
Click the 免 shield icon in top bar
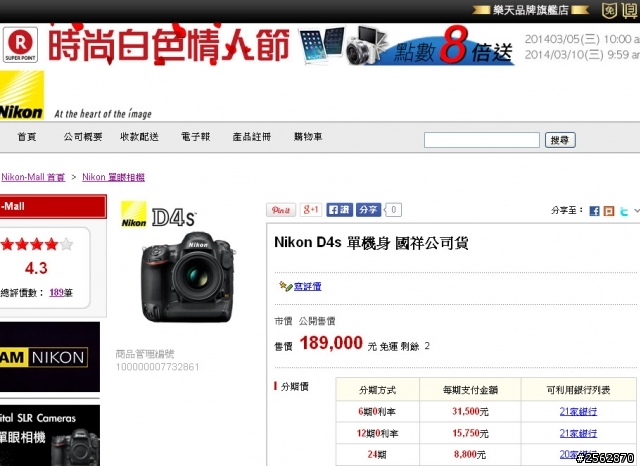tap(609, 10)
